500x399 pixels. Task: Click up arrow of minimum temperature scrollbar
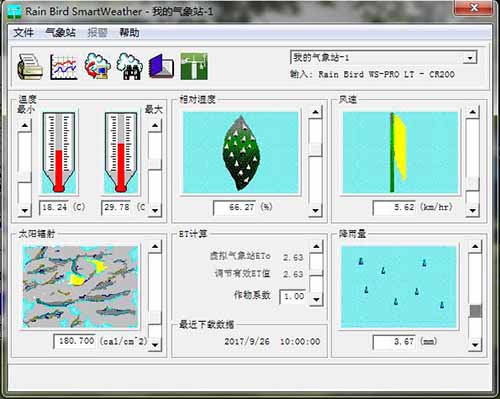click(x=25, y=126)
